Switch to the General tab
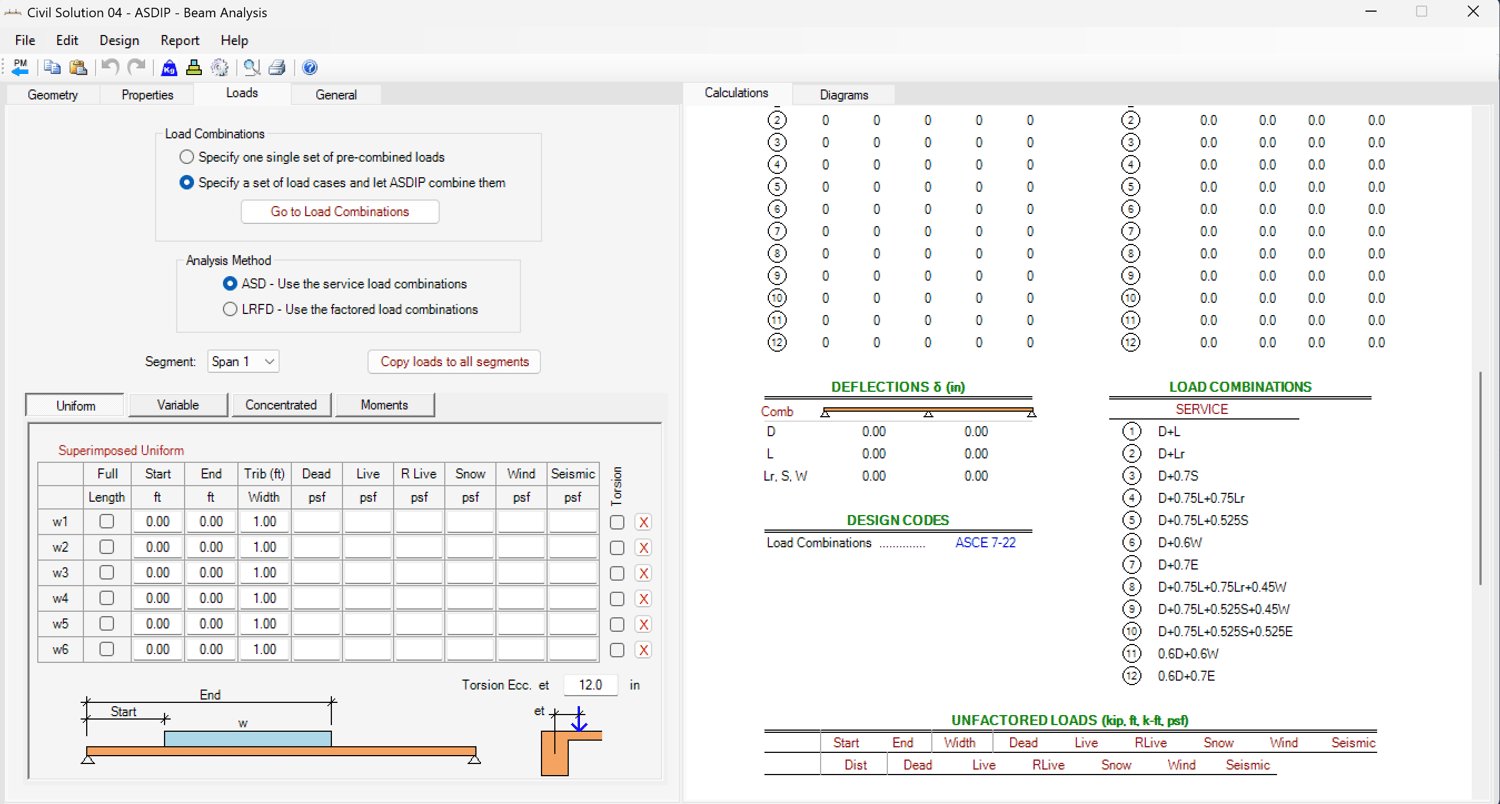 tap(336, 95)
